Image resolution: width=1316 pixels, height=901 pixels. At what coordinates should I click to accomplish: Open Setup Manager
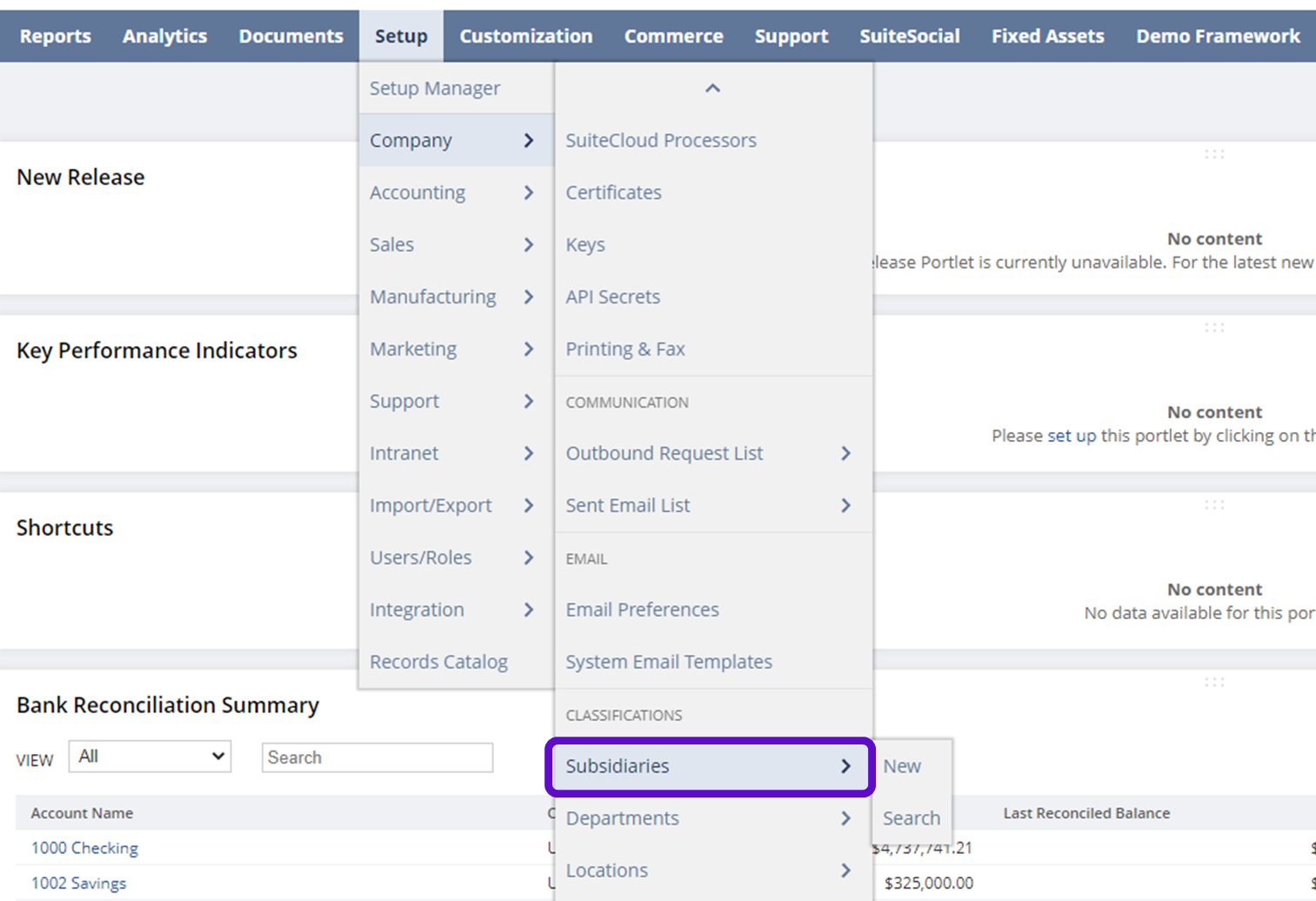[x=435, y=88]
